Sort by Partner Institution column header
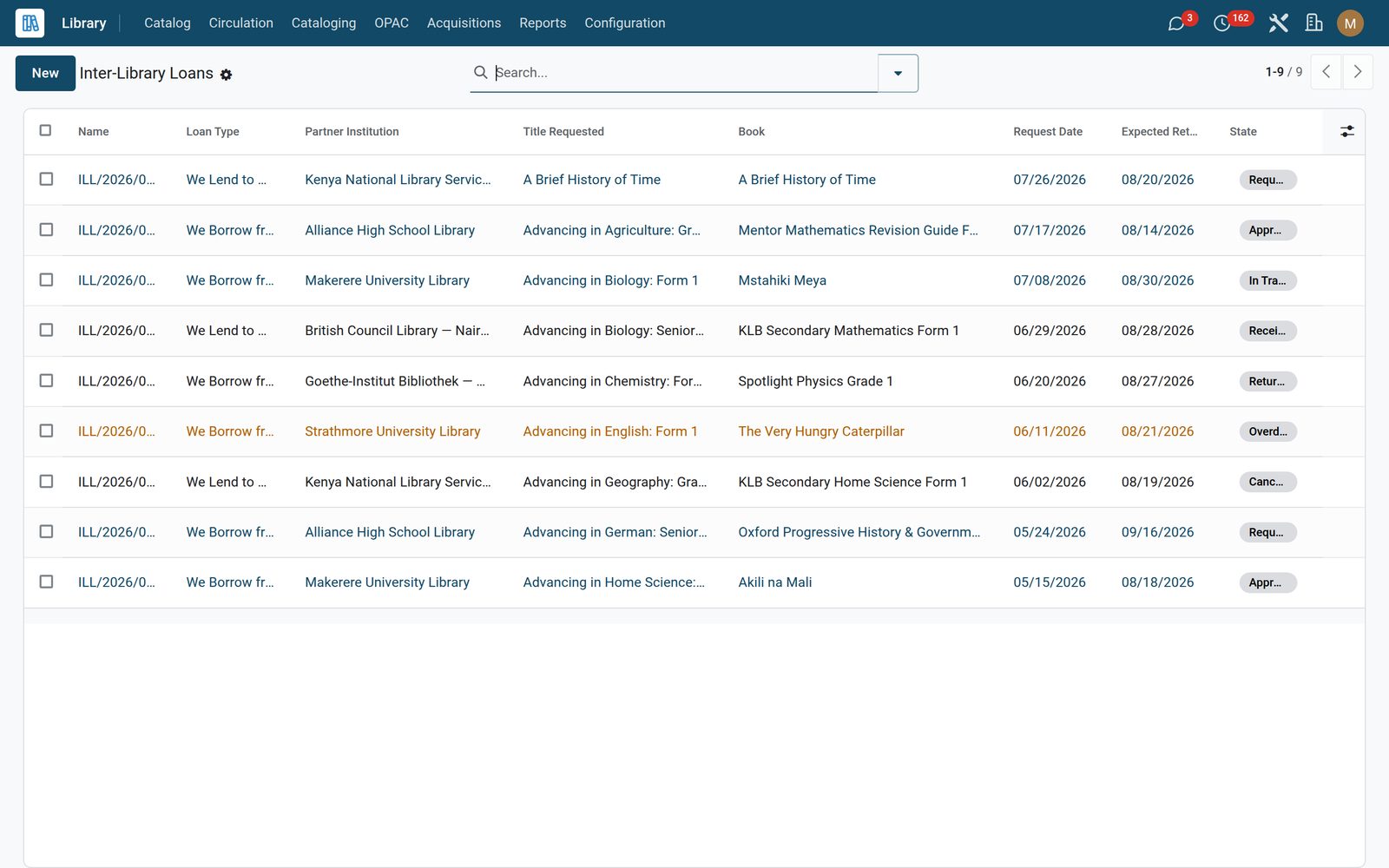This screenshot has height=868, width=1389. click(x=352, y=132)
